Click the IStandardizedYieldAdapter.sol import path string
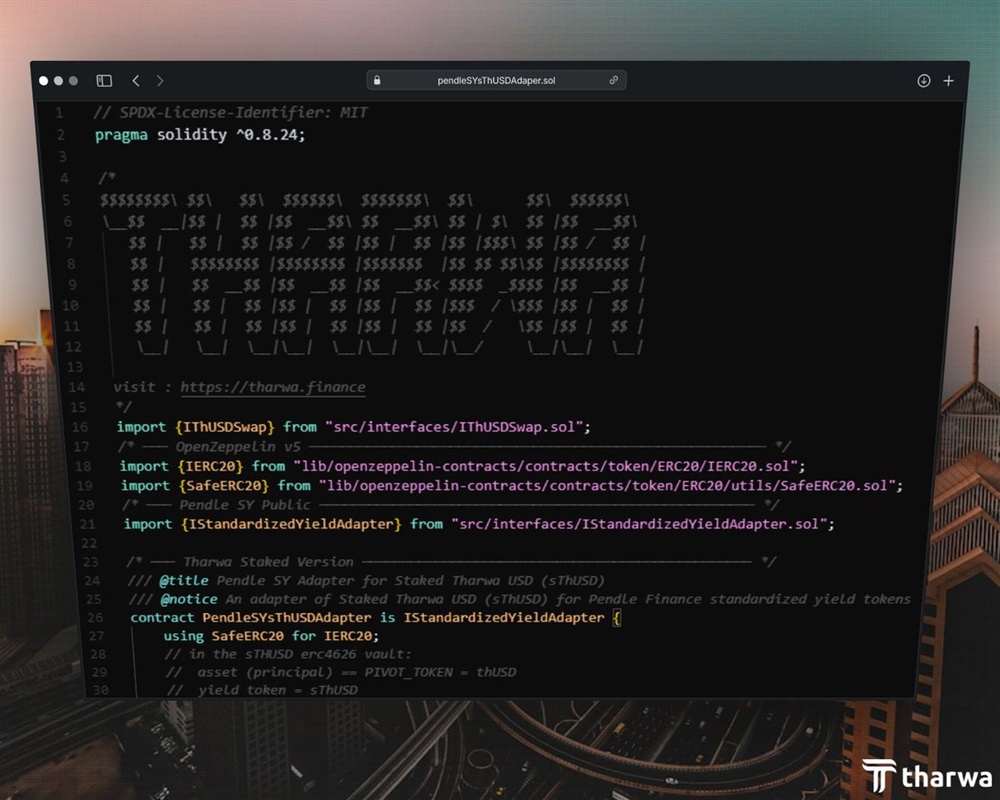 tap(642, 523)
